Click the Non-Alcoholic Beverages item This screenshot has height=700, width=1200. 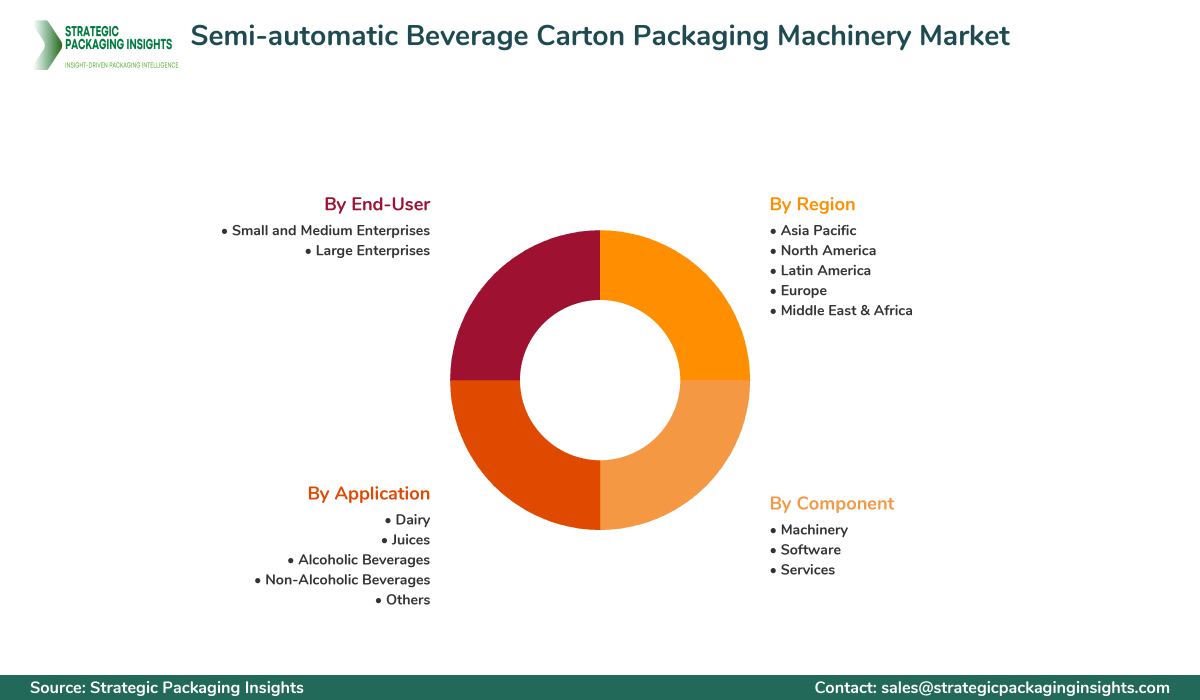coord(347,579)
